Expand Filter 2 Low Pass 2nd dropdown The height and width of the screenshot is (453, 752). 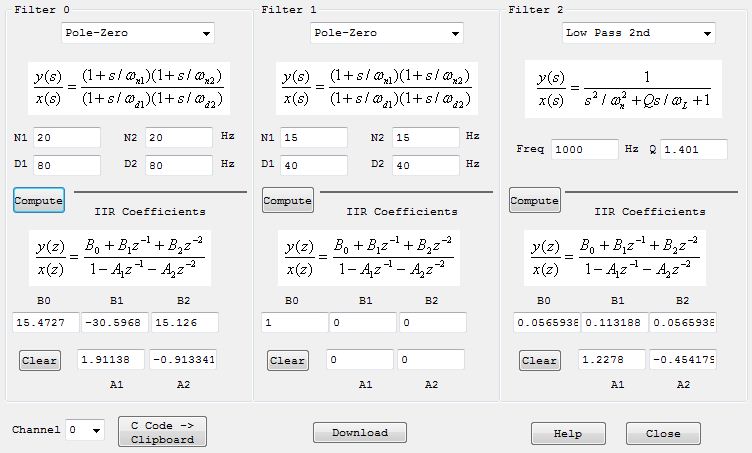pyautogui.click(x=638, y=33)
